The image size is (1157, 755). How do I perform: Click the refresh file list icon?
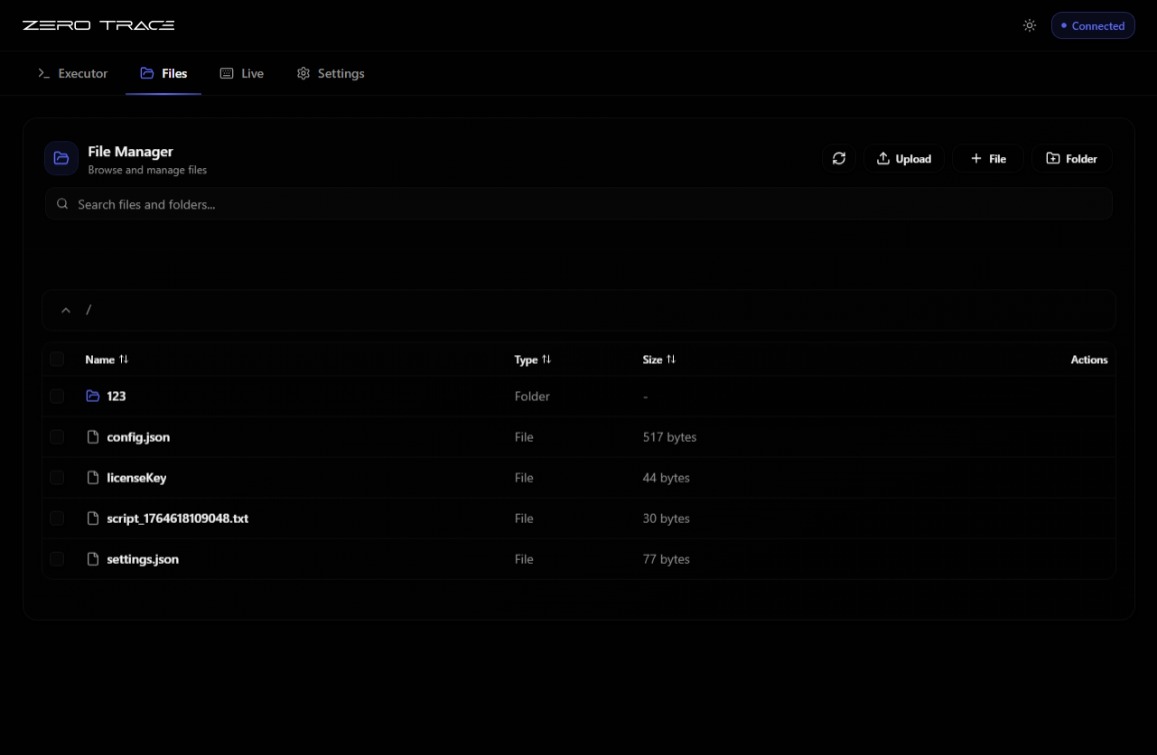tap(839, 159)
